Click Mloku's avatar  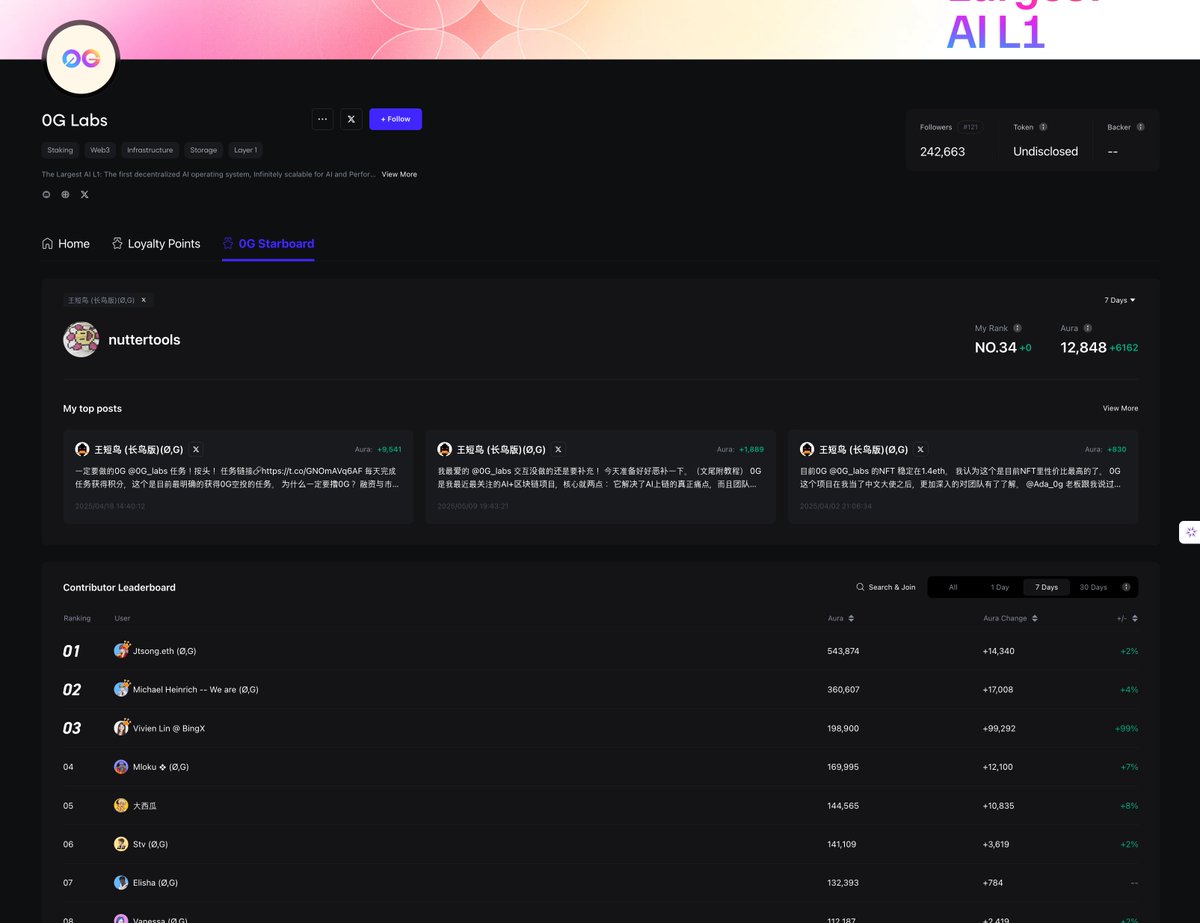pos(121,767)
